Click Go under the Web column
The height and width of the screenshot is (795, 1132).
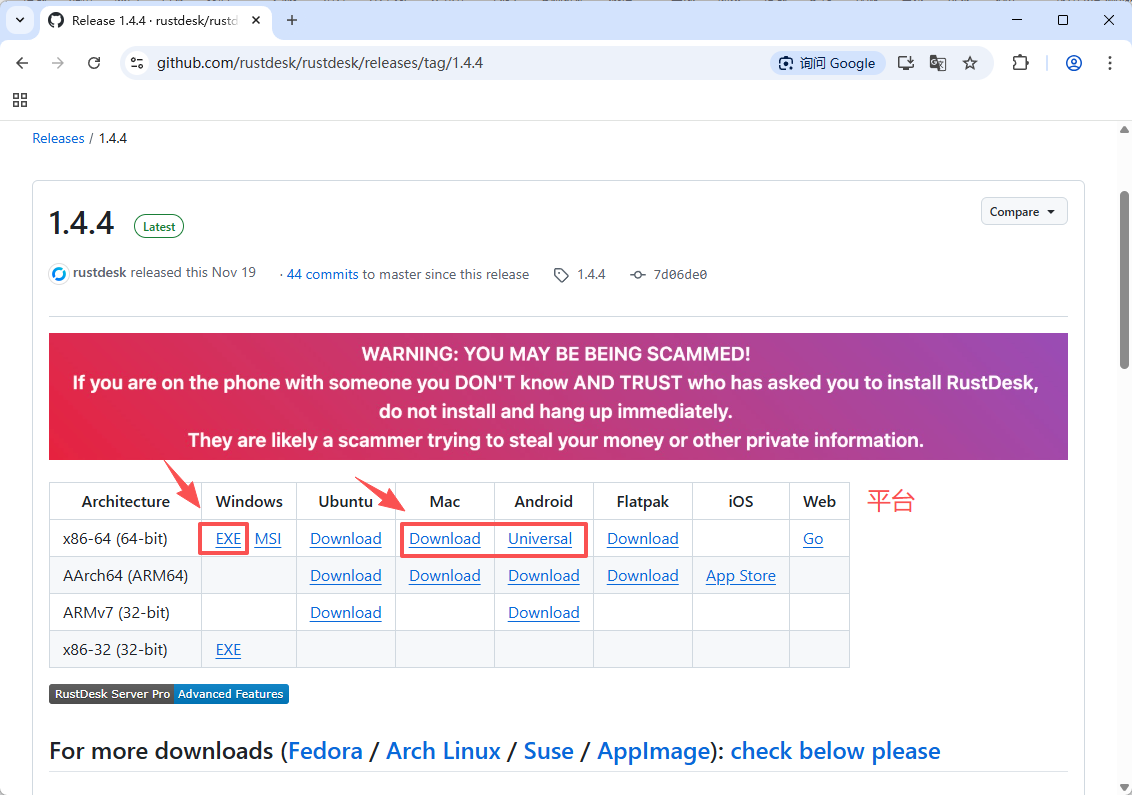click(x=813, y=538)
